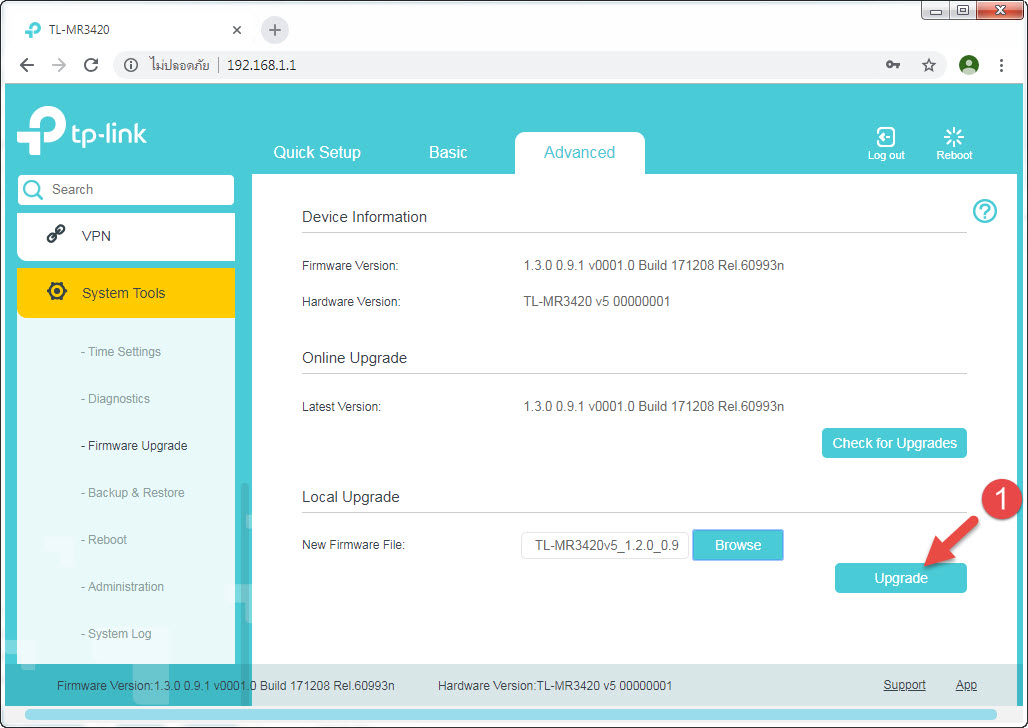Viewport: 1028px width, 728px height.
Task: Click the New Firmware File field
Action: 605,545
